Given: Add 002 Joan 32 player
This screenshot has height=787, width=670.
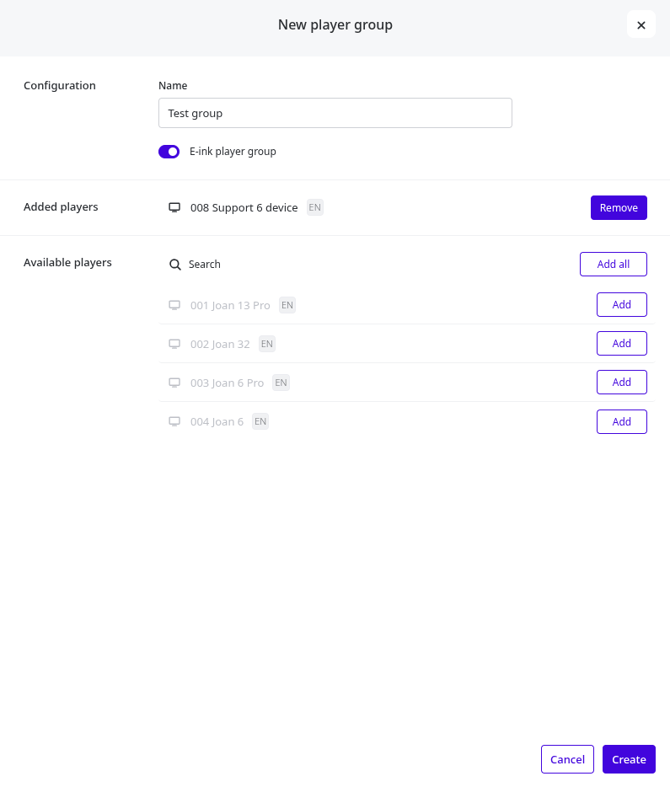Looking at the screenshot, I should 621,344.
